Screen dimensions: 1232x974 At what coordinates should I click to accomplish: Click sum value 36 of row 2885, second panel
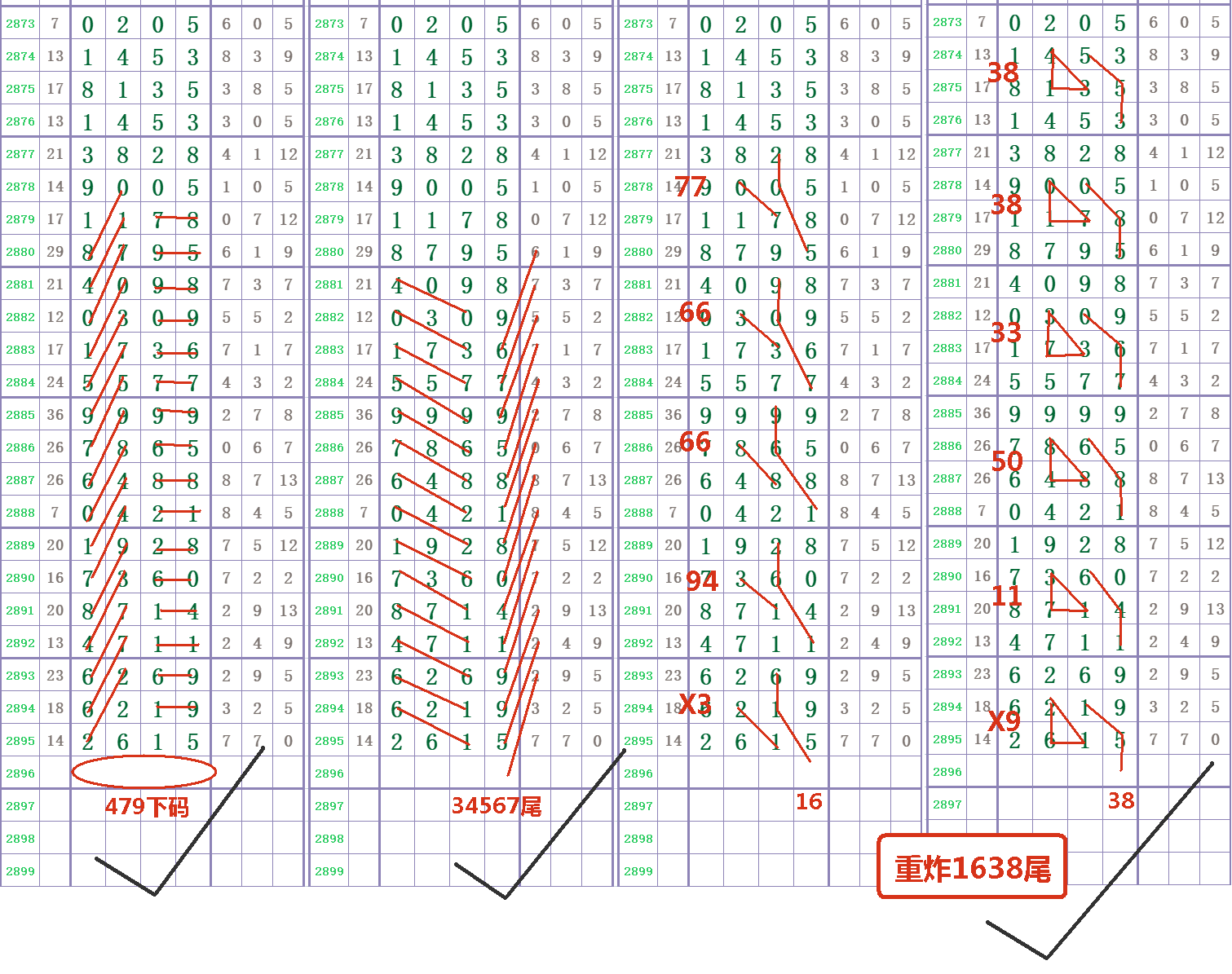(x=364, y=415)
